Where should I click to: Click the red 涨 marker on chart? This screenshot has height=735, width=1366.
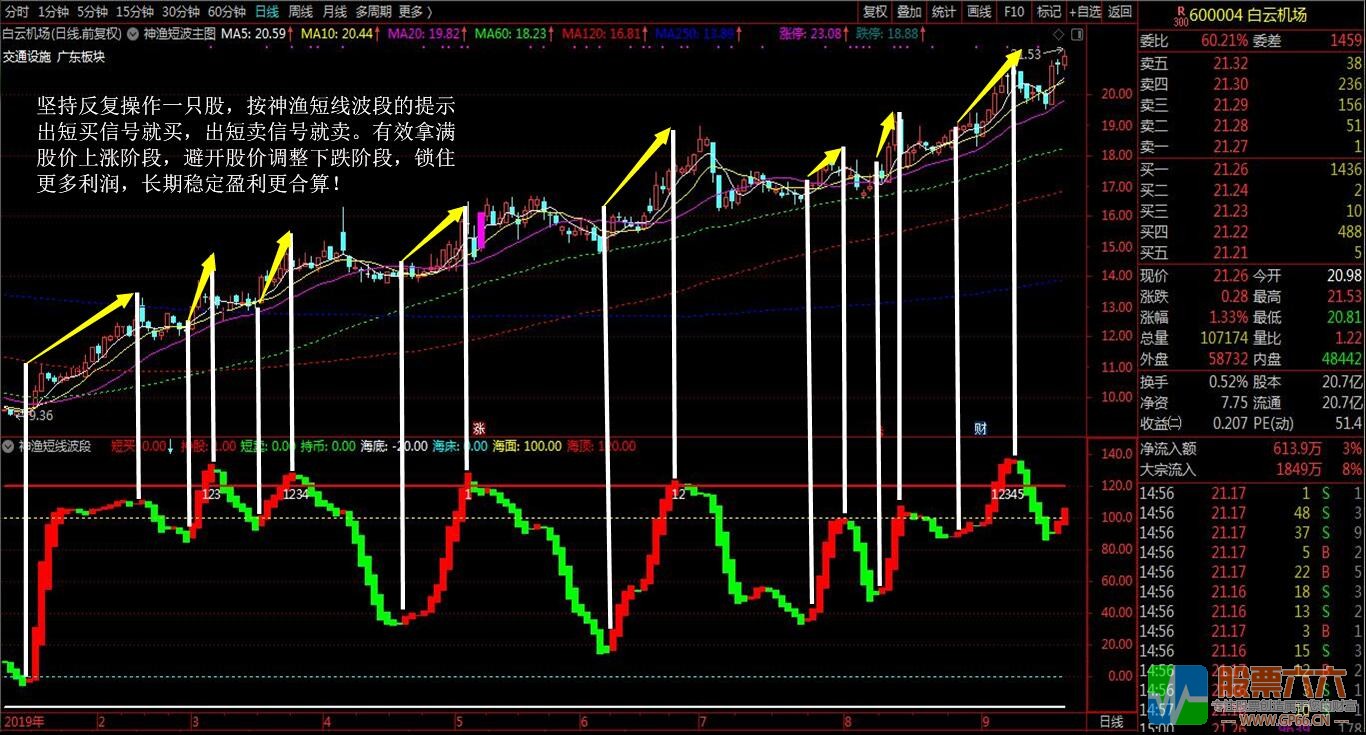point(478,428)
